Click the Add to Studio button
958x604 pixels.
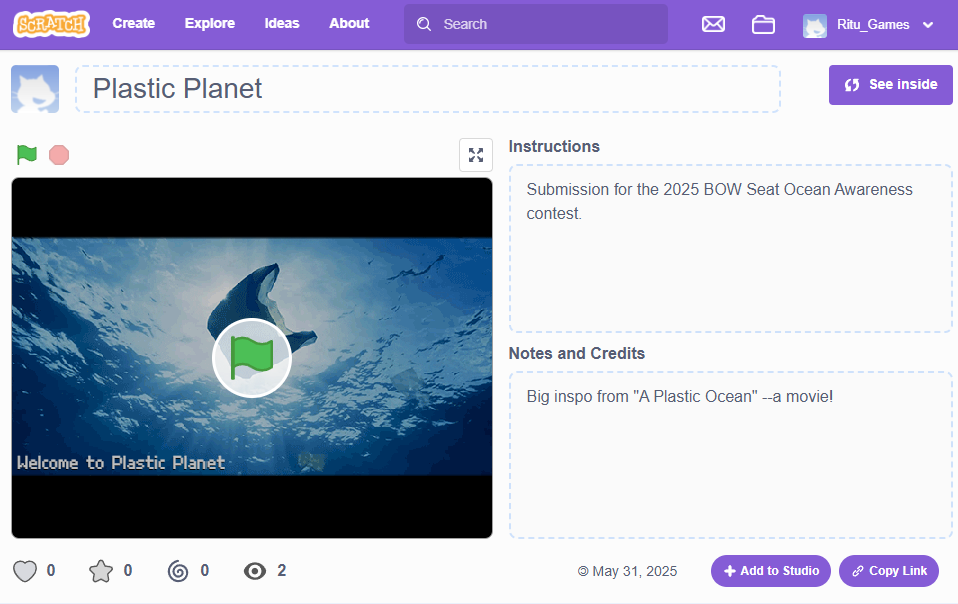point(770,571)
